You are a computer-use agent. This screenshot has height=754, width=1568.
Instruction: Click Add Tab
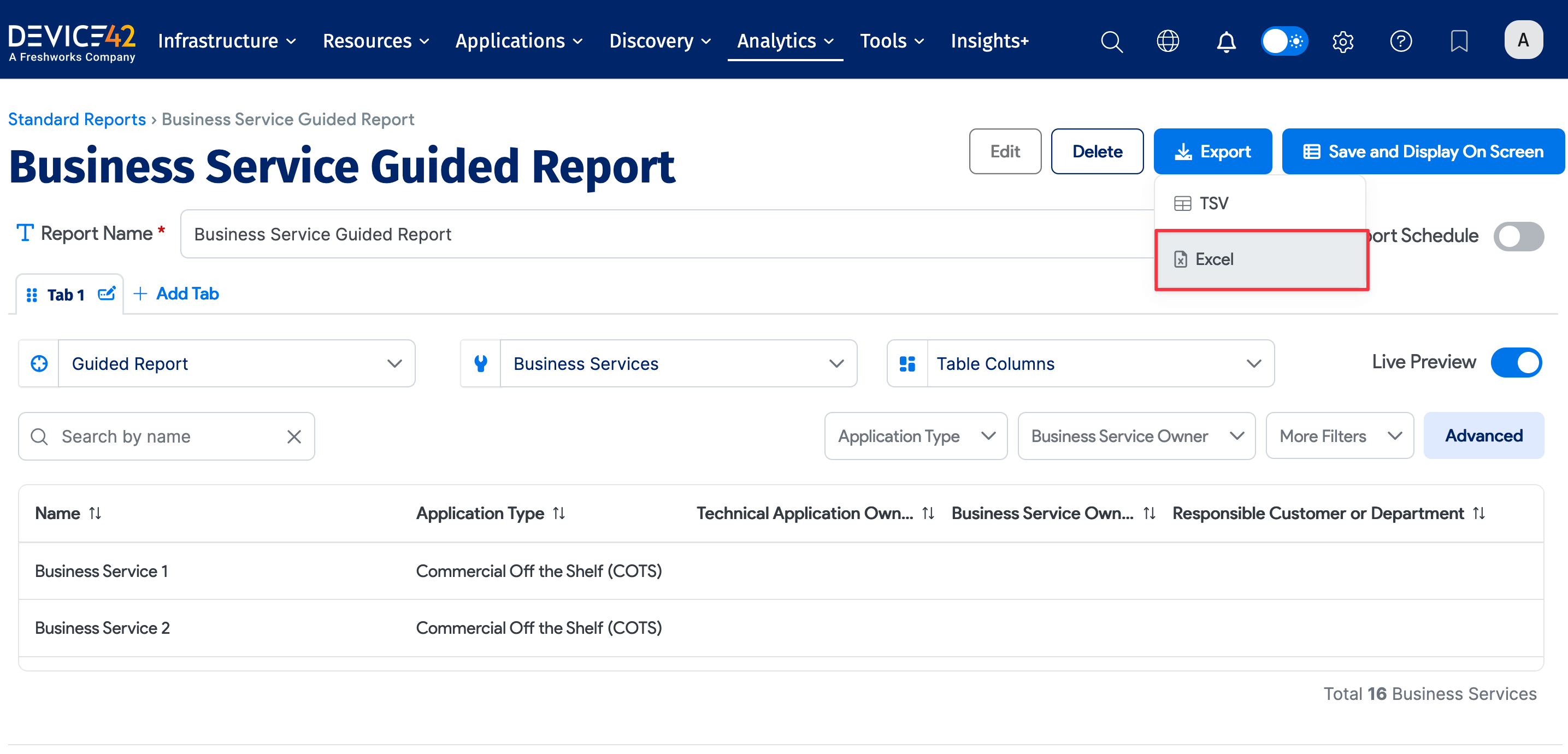pyautogui.click(x=176, y=294)
